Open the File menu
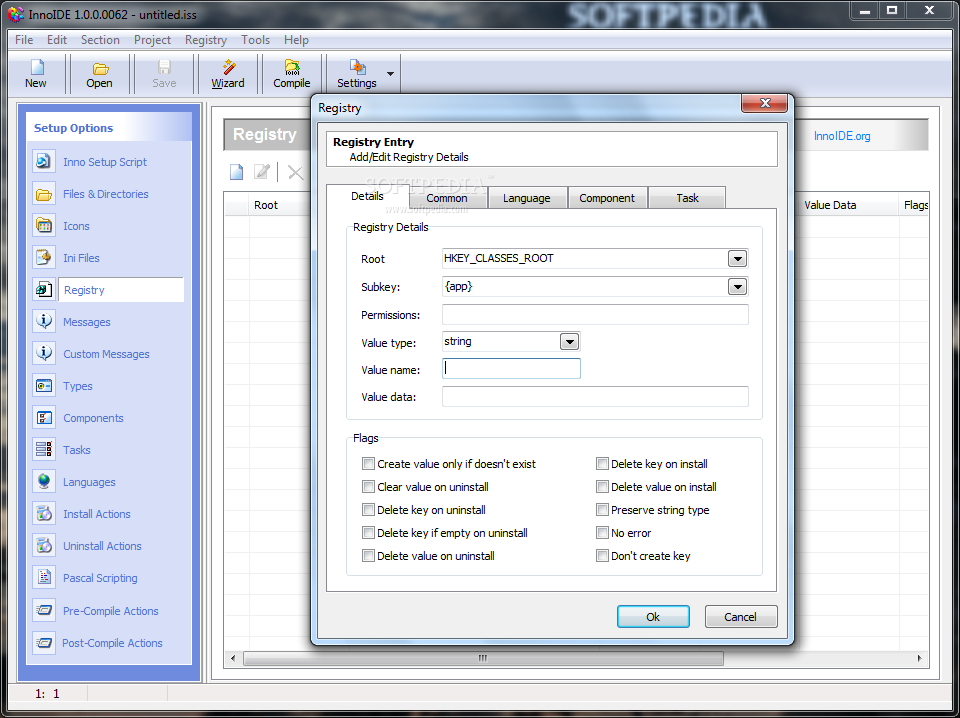960x718 pixels. click(24, 40)
